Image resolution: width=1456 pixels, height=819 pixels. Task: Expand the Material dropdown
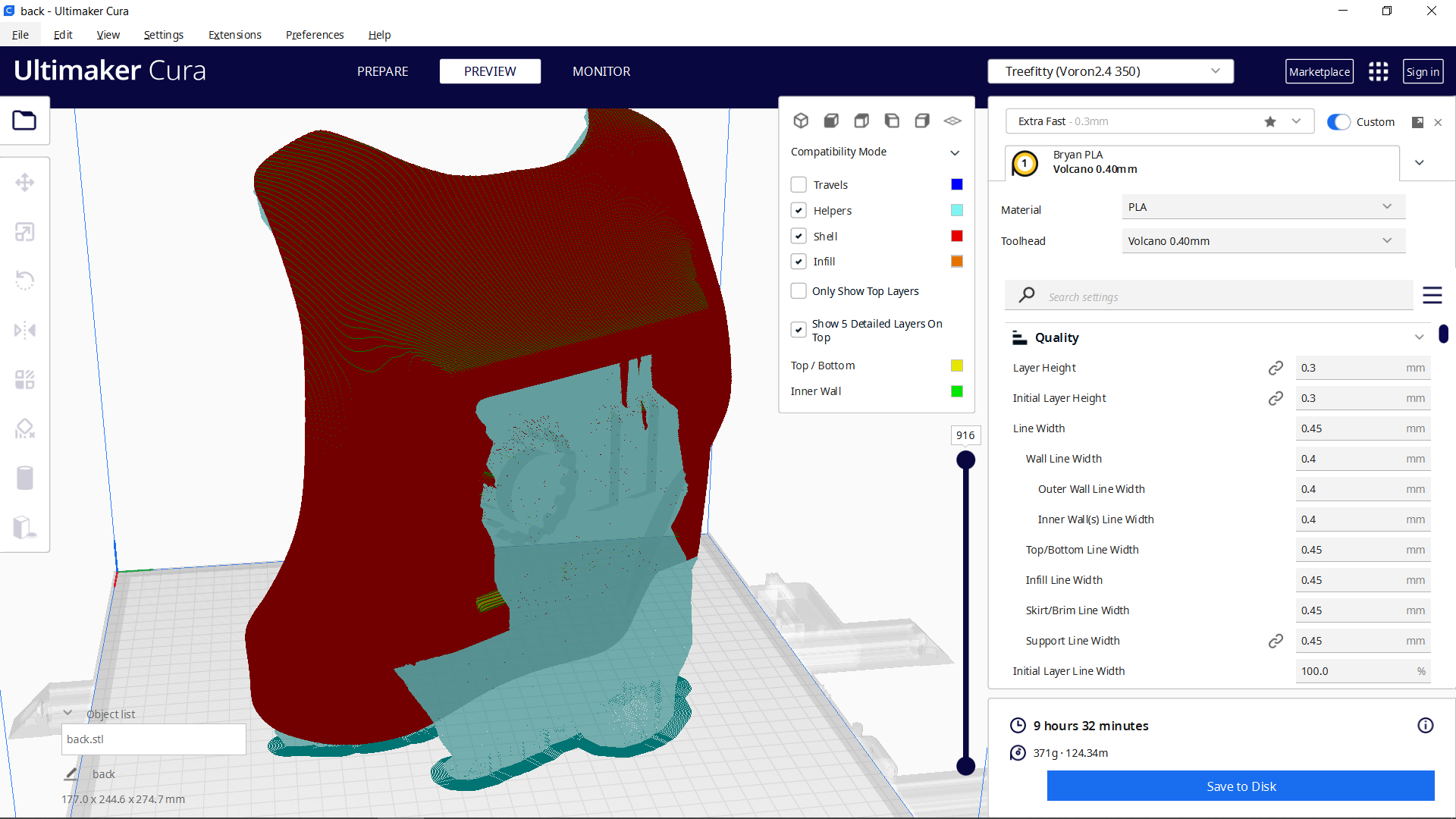click(x=1263, y=206)
